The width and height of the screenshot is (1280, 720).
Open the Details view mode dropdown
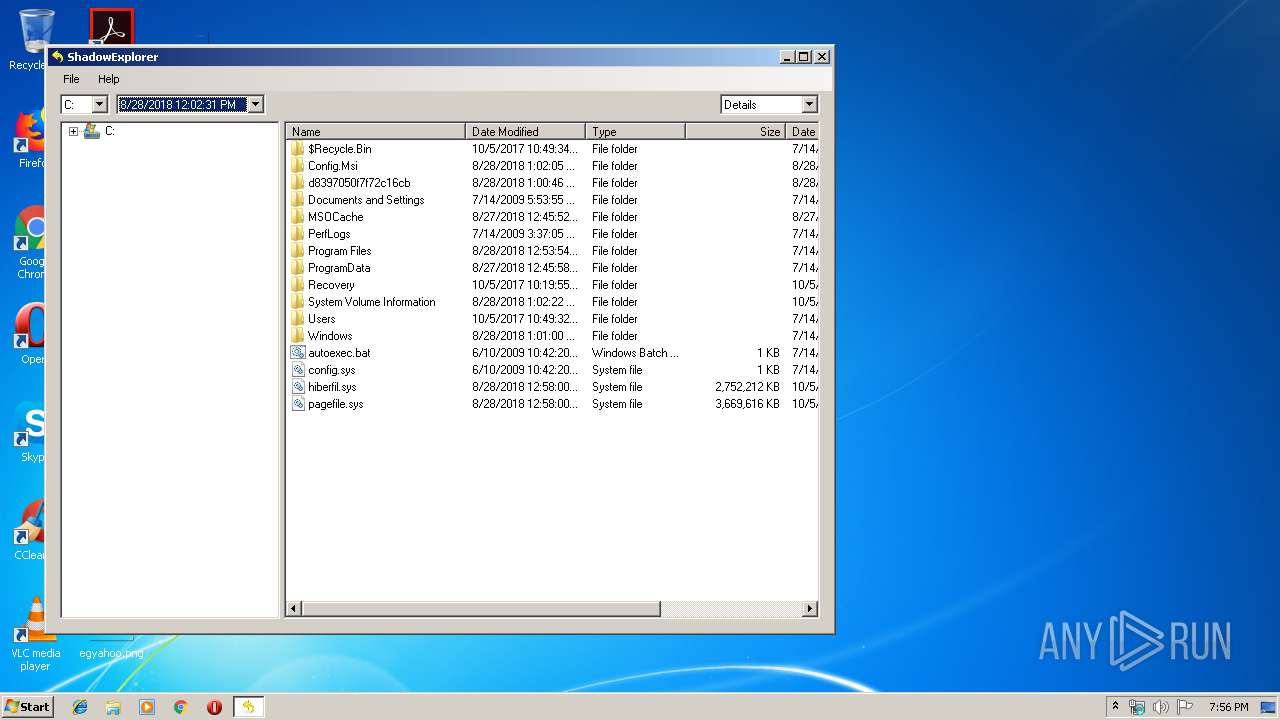pyautogui.click(x=769, y=105)
